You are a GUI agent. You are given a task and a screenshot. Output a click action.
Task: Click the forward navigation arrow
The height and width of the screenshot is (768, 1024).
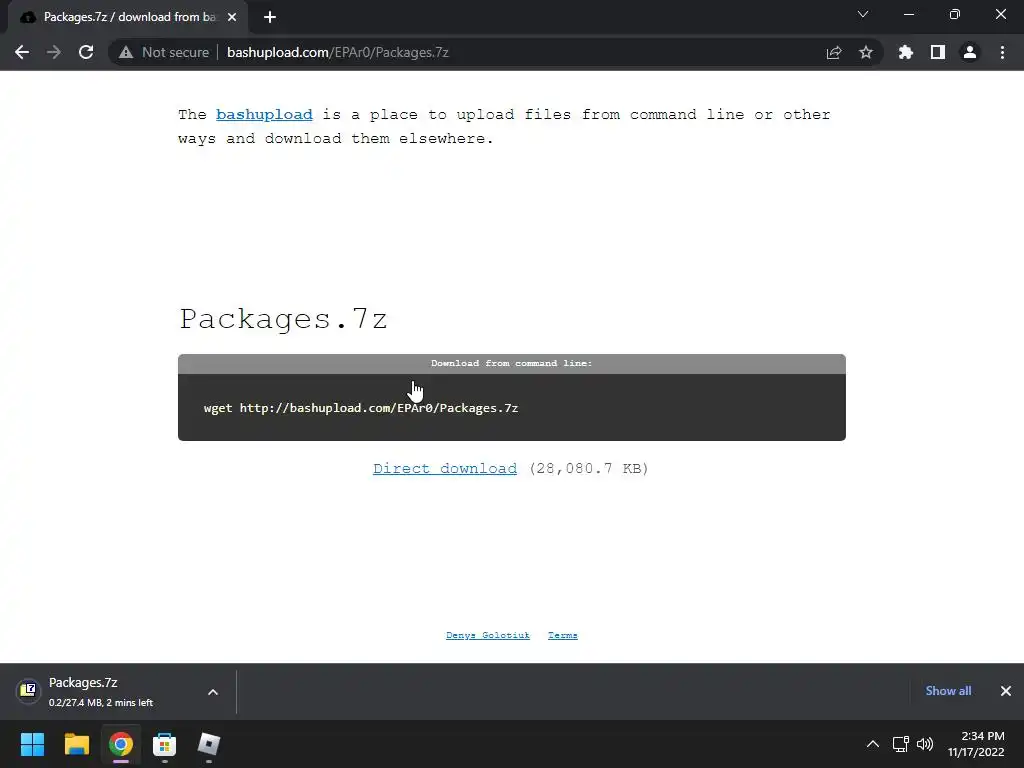pyautogui.click(x=54, y=52)
